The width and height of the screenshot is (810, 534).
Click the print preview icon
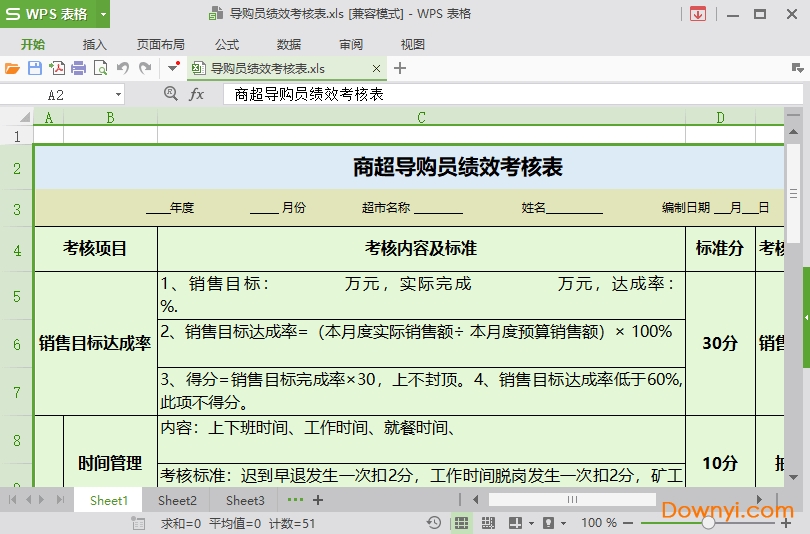[x=101, y=68]
